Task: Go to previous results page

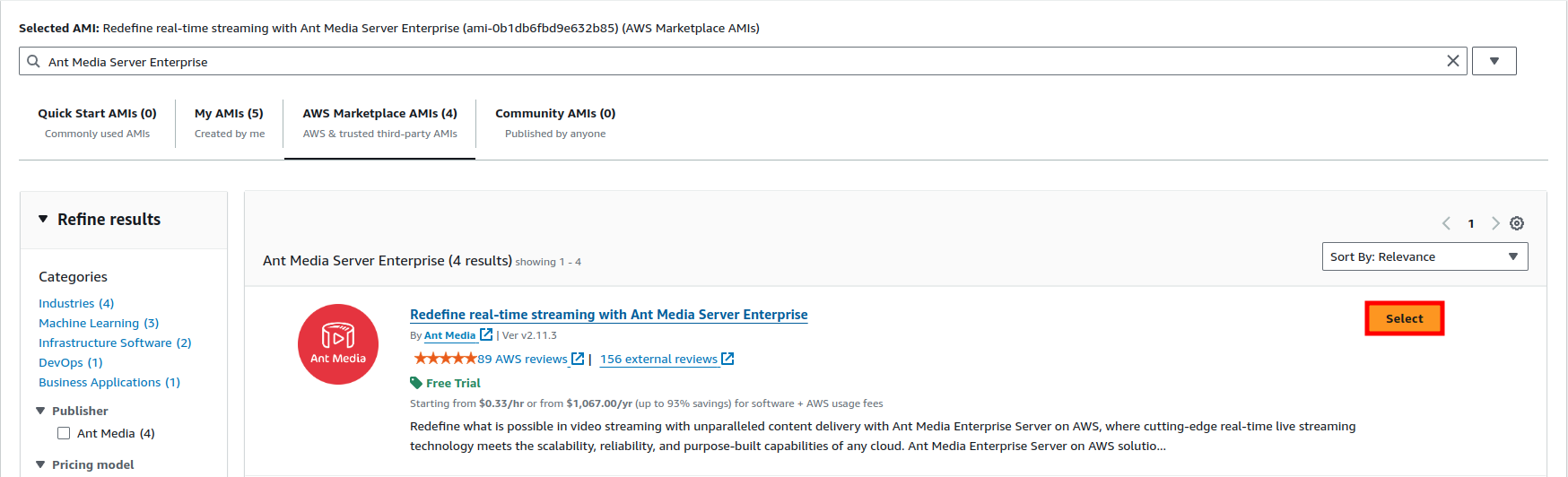Action: coord(1446,223)
